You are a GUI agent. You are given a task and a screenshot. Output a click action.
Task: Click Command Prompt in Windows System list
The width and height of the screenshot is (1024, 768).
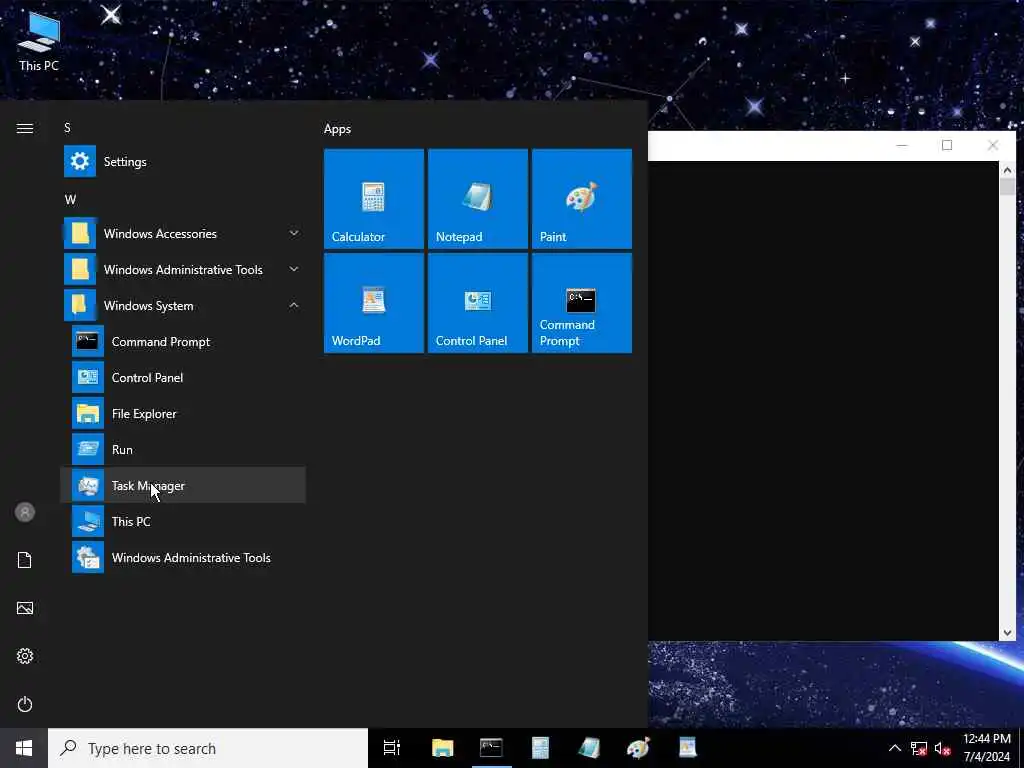click(183, 342)
